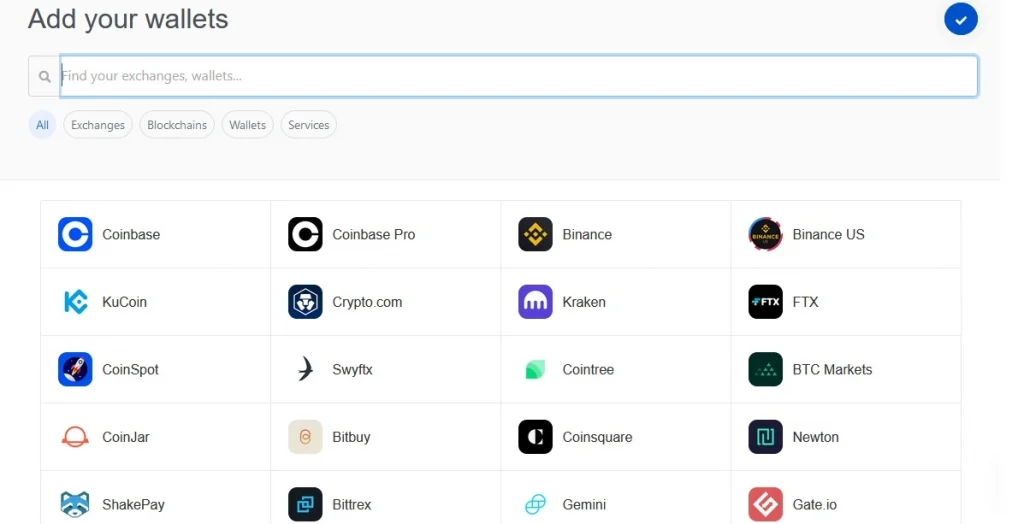Click the Kraken purple logo icon
The image size is (1024, 524).
pos(535,302)
